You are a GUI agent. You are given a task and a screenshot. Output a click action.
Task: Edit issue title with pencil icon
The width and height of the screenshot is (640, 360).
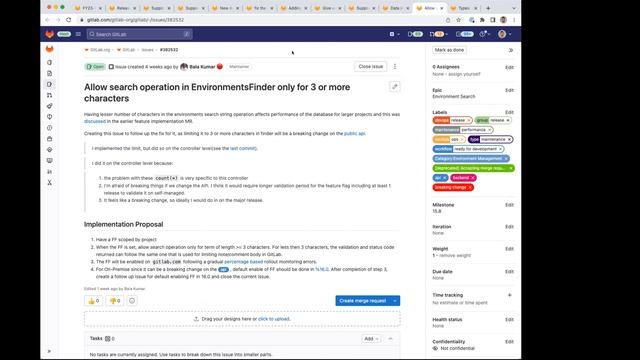[394, 87]
